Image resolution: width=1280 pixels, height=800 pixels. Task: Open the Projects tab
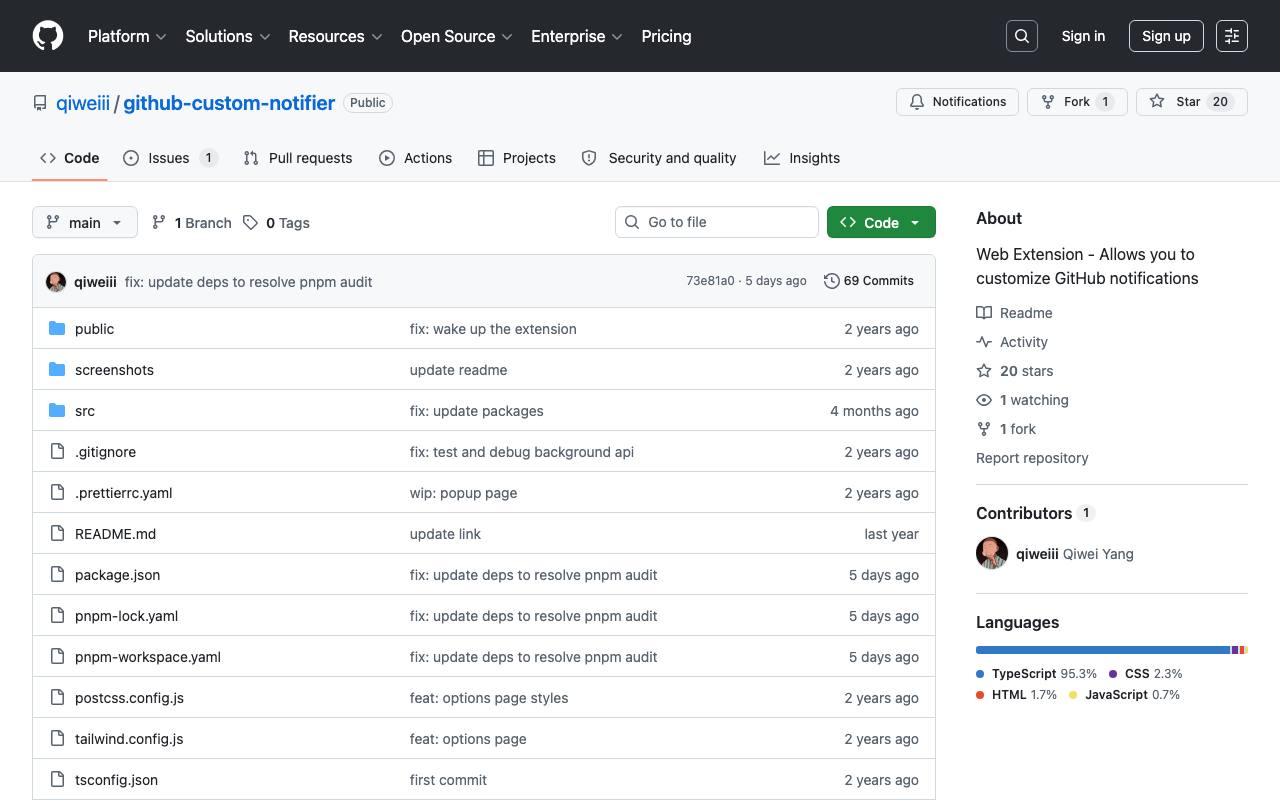(x=517, y=158)
